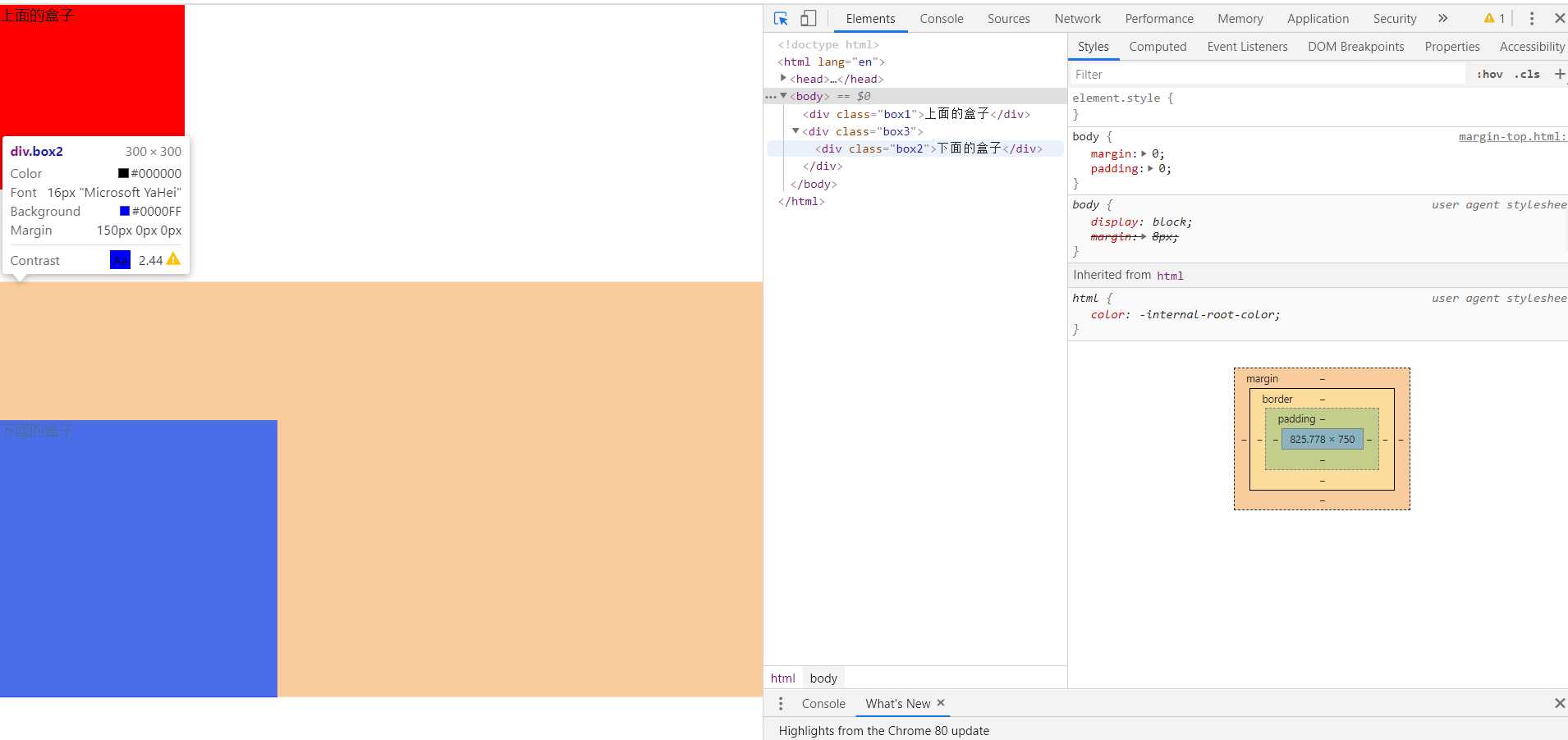
Task: Click the contrast warning triangle icon
Action: 173,259
